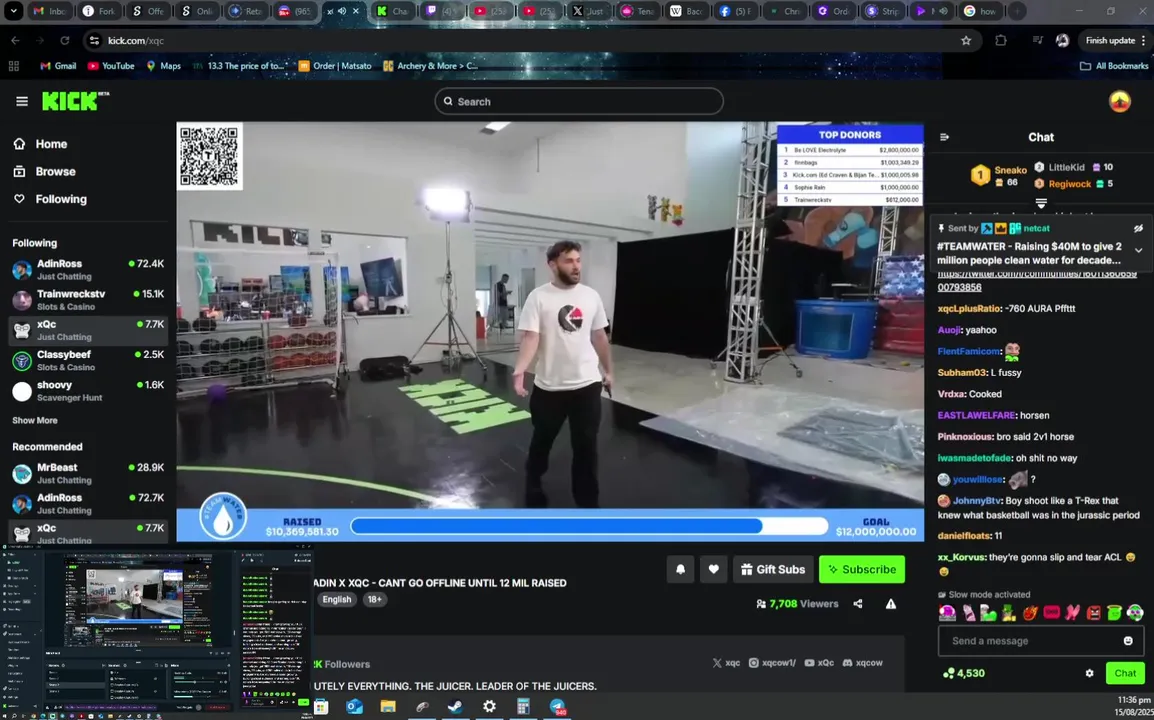Click the channel points 4,530 icon
Viewport: 1154px width, 720px height.
tap(948, 673)
